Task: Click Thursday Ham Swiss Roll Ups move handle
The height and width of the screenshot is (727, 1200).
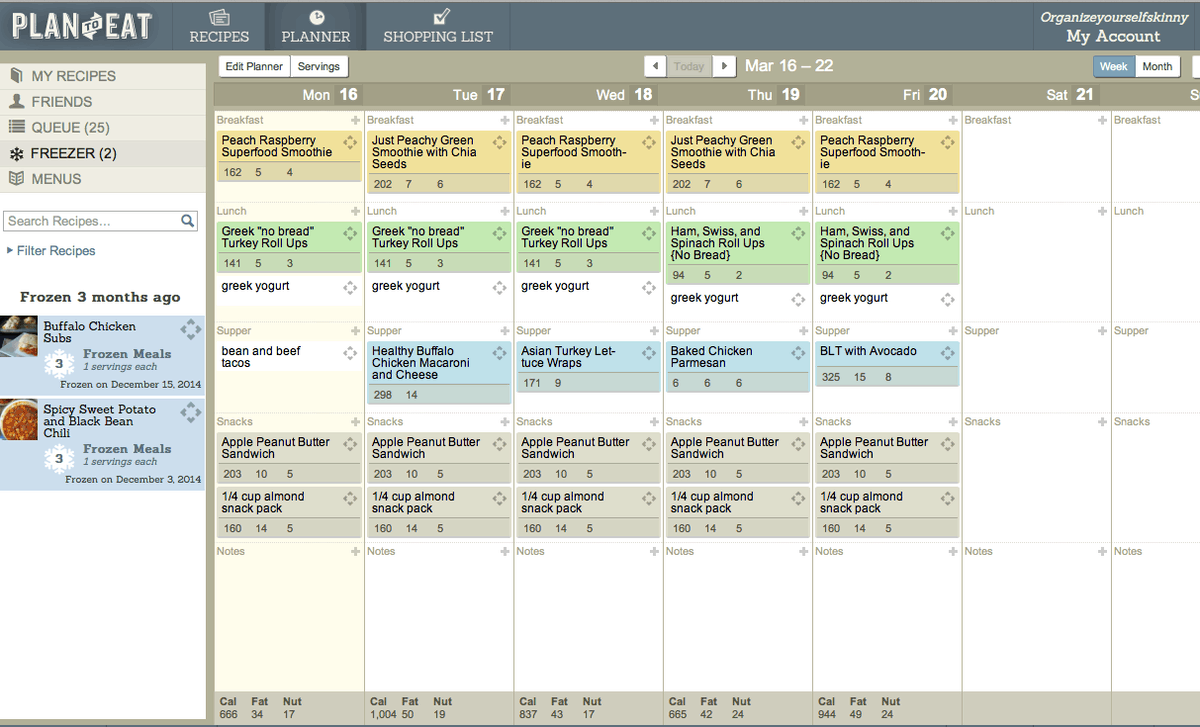Action: 798,233
